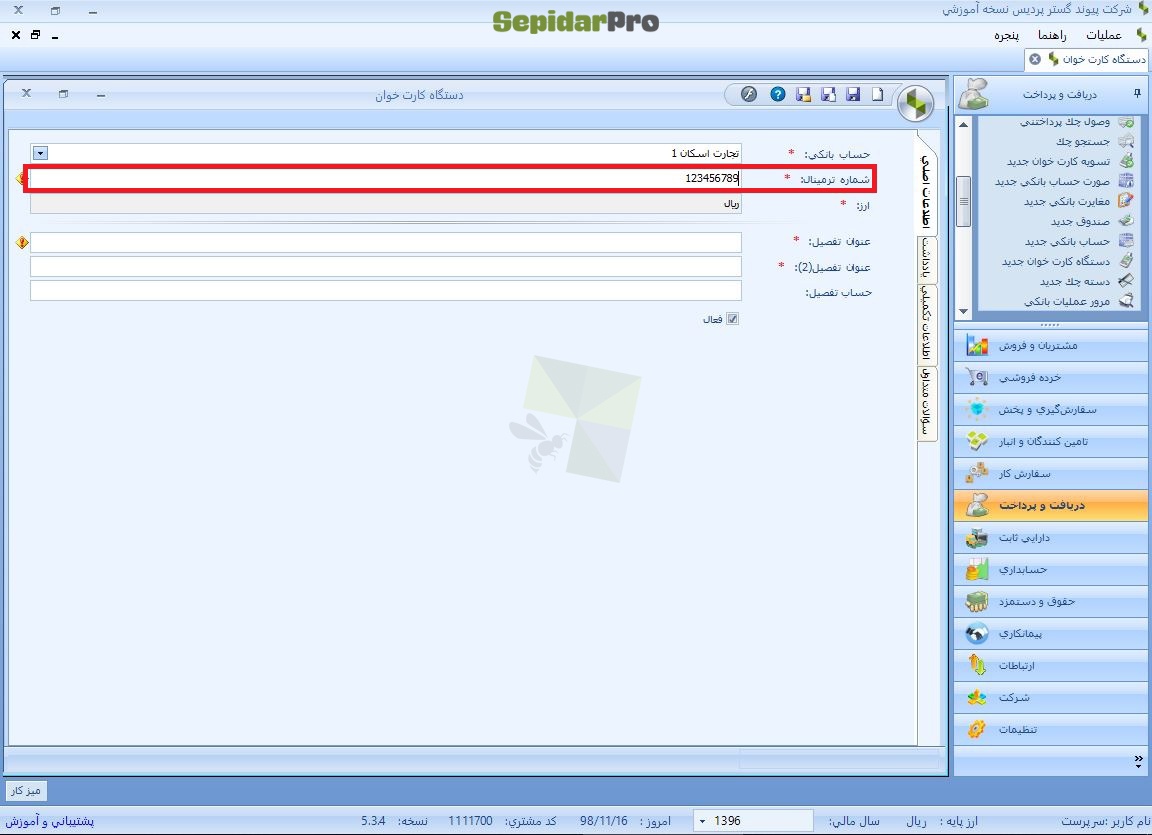
Task: Click the single floppy disk Save icon
Action: click(x=853, y=94)
